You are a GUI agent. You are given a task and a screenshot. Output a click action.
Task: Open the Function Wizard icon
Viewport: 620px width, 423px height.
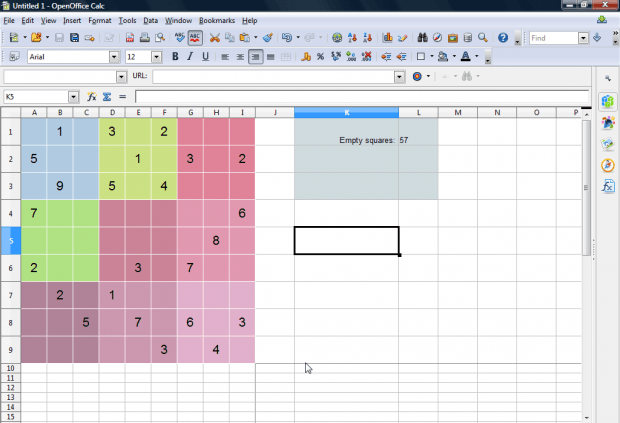(91, 97)
